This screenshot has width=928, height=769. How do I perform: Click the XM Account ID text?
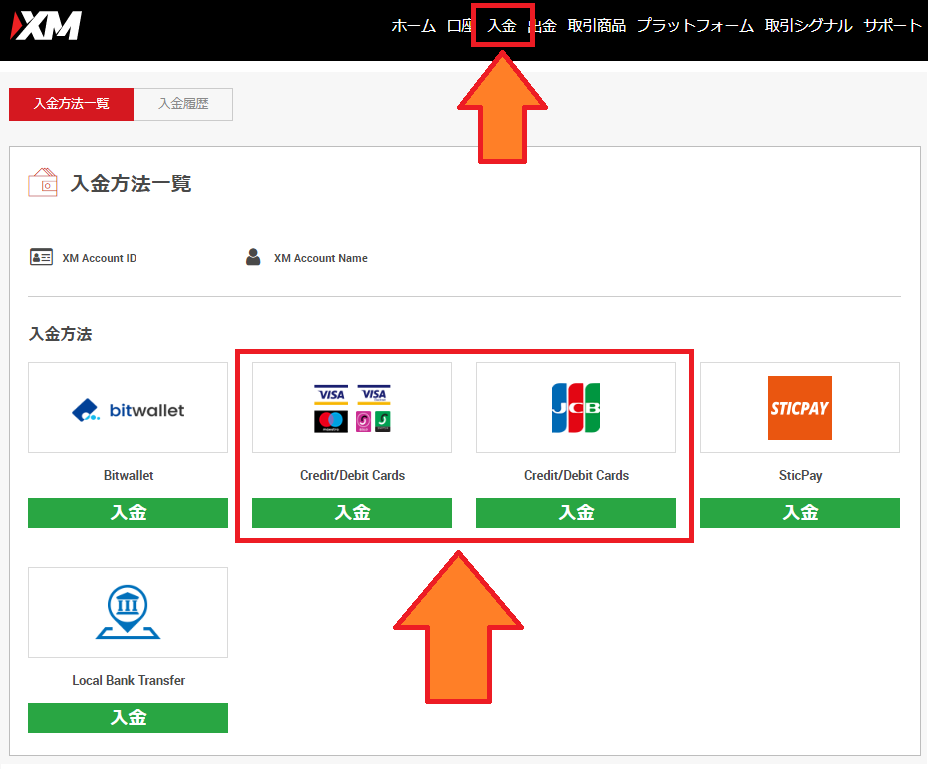[99, 258]
